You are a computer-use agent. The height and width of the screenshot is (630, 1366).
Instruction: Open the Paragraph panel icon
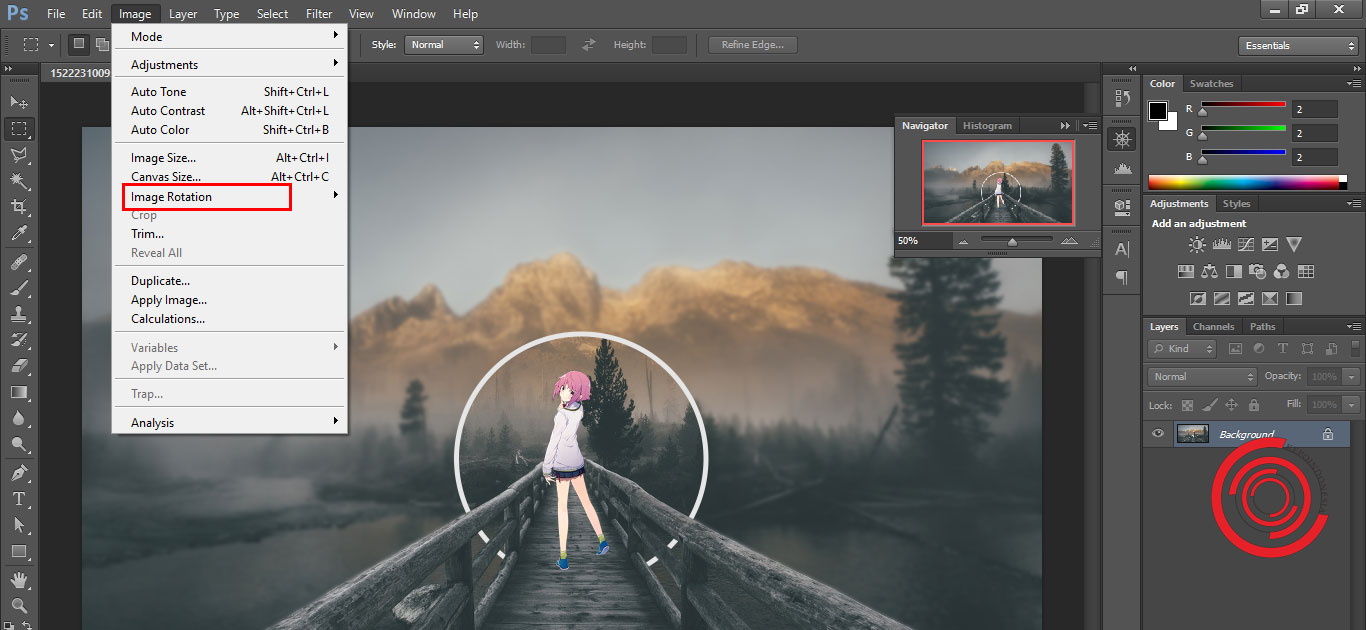coord(1122,277)
